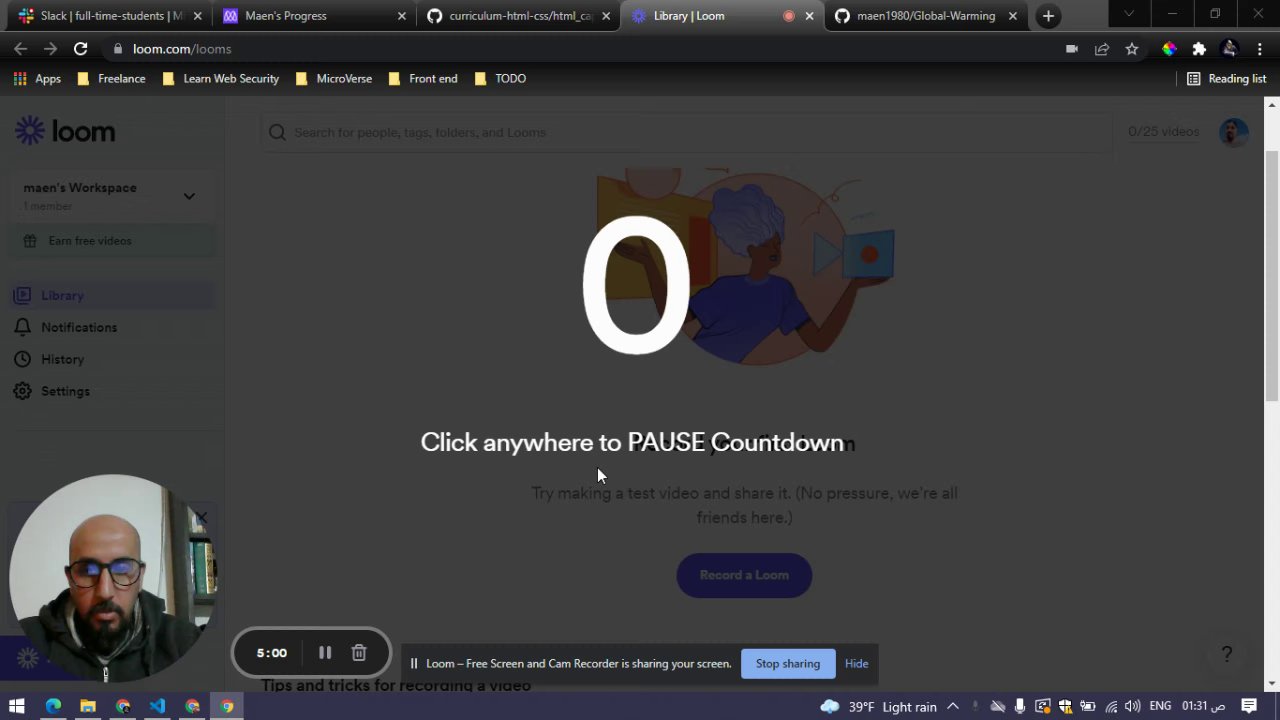Open History via the clock icon

click(22, 360)
